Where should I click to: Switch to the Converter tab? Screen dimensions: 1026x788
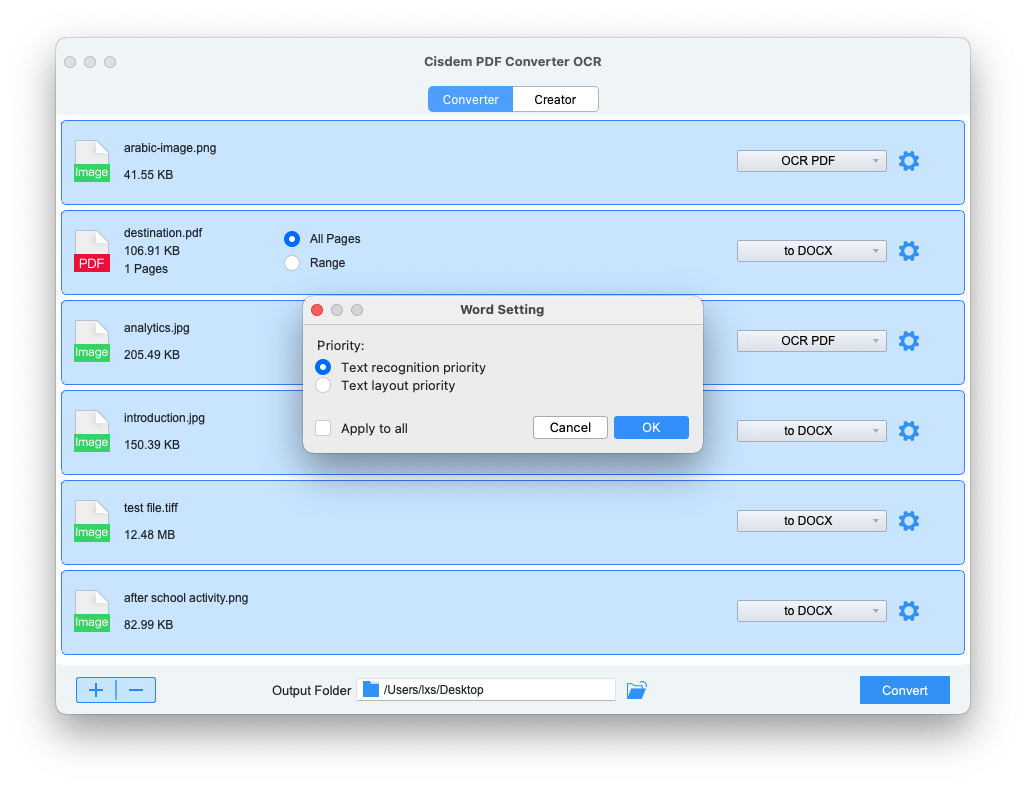pos(470,99)
